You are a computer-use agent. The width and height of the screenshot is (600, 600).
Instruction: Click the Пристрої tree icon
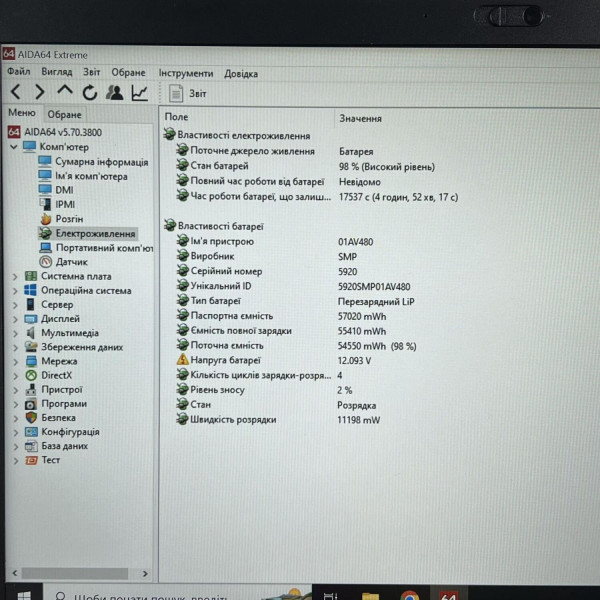pyautogui.click(x=31, y=390)
